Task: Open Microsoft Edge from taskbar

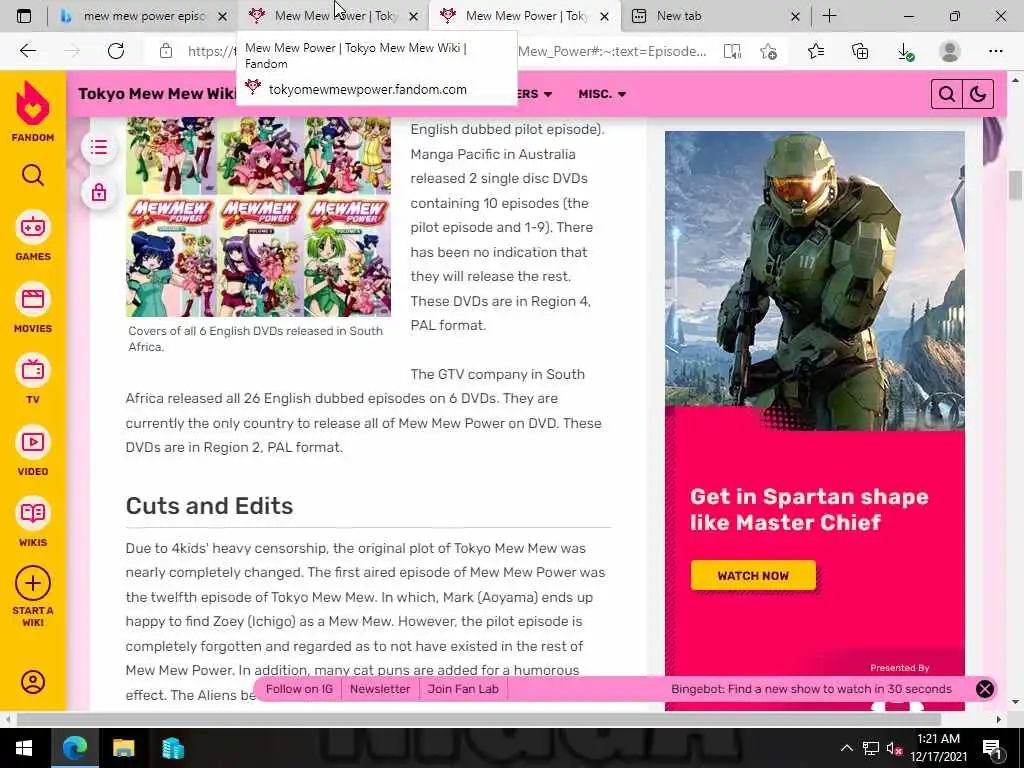Action: click(x=74, y=748)
